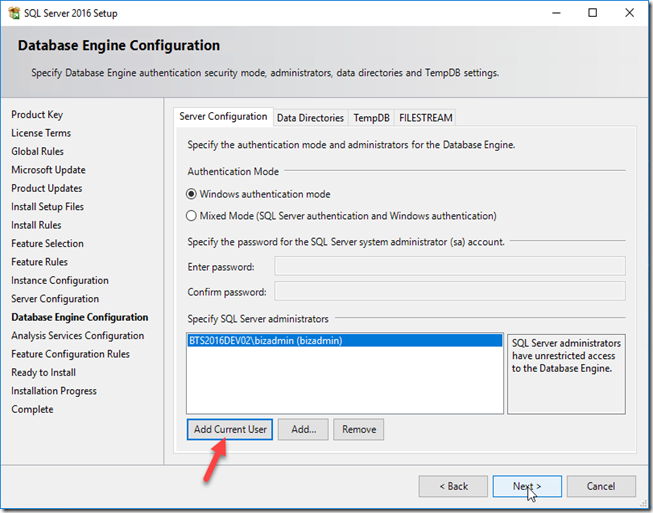The height and width of the screenshot is (513, 653).
Task: Proceed with the Next button
Action: tap(527, 486)
